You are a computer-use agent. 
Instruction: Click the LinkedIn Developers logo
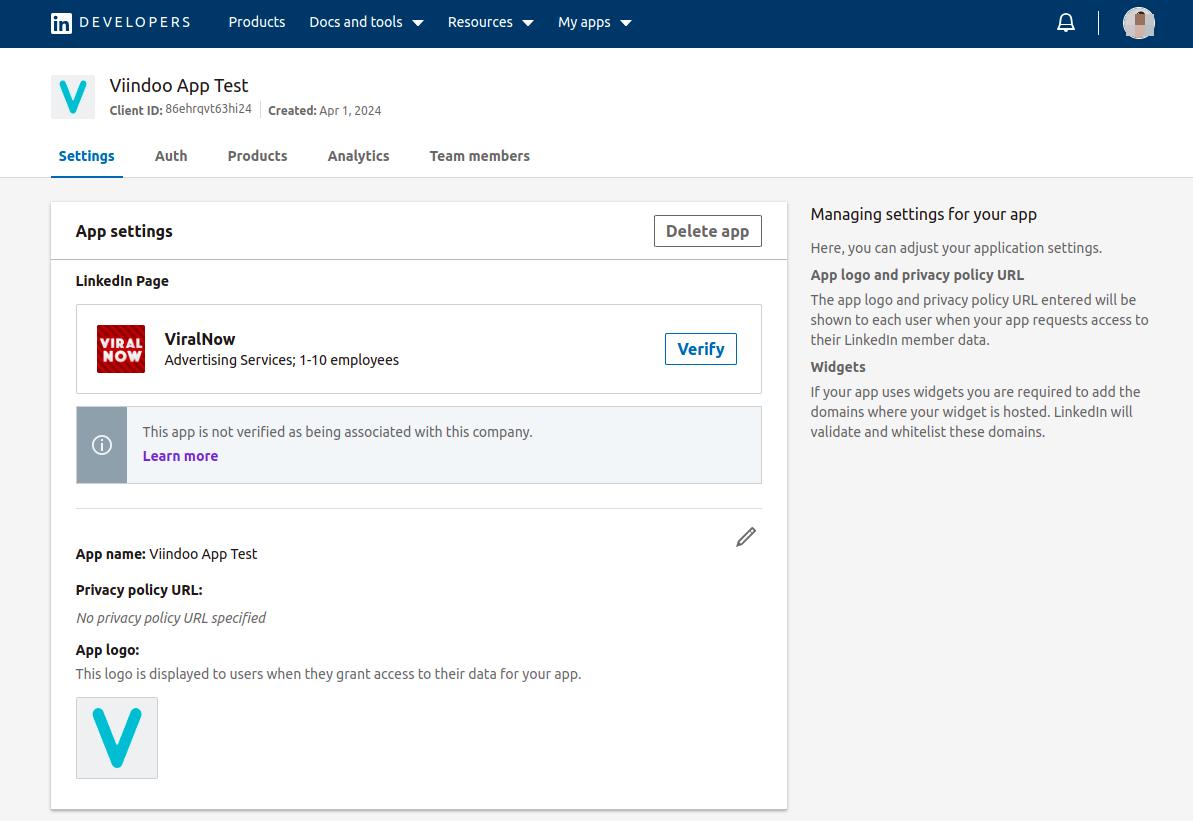pos(121,23)
